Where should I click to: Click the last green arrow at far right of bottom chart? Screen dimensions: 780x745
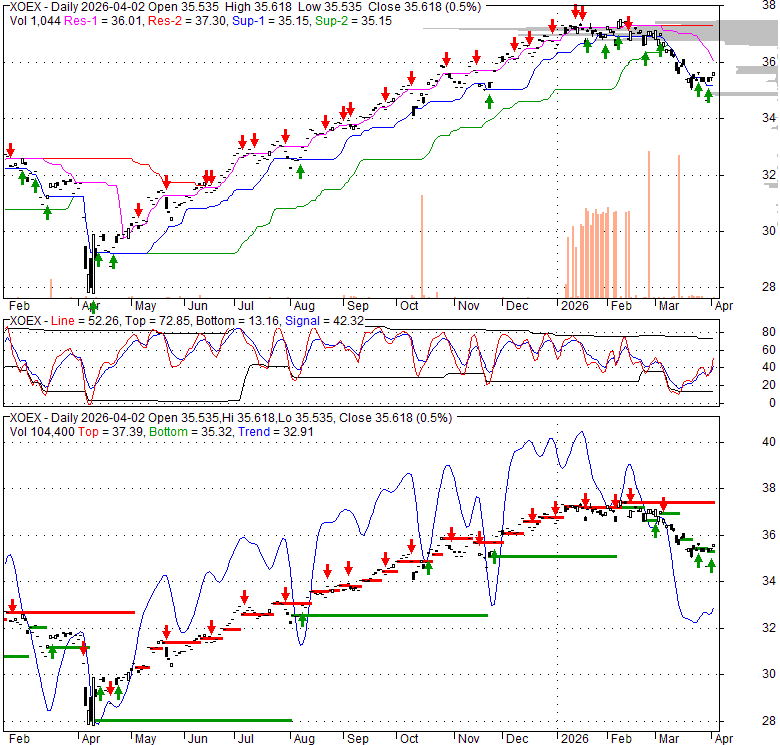[712, 566]
